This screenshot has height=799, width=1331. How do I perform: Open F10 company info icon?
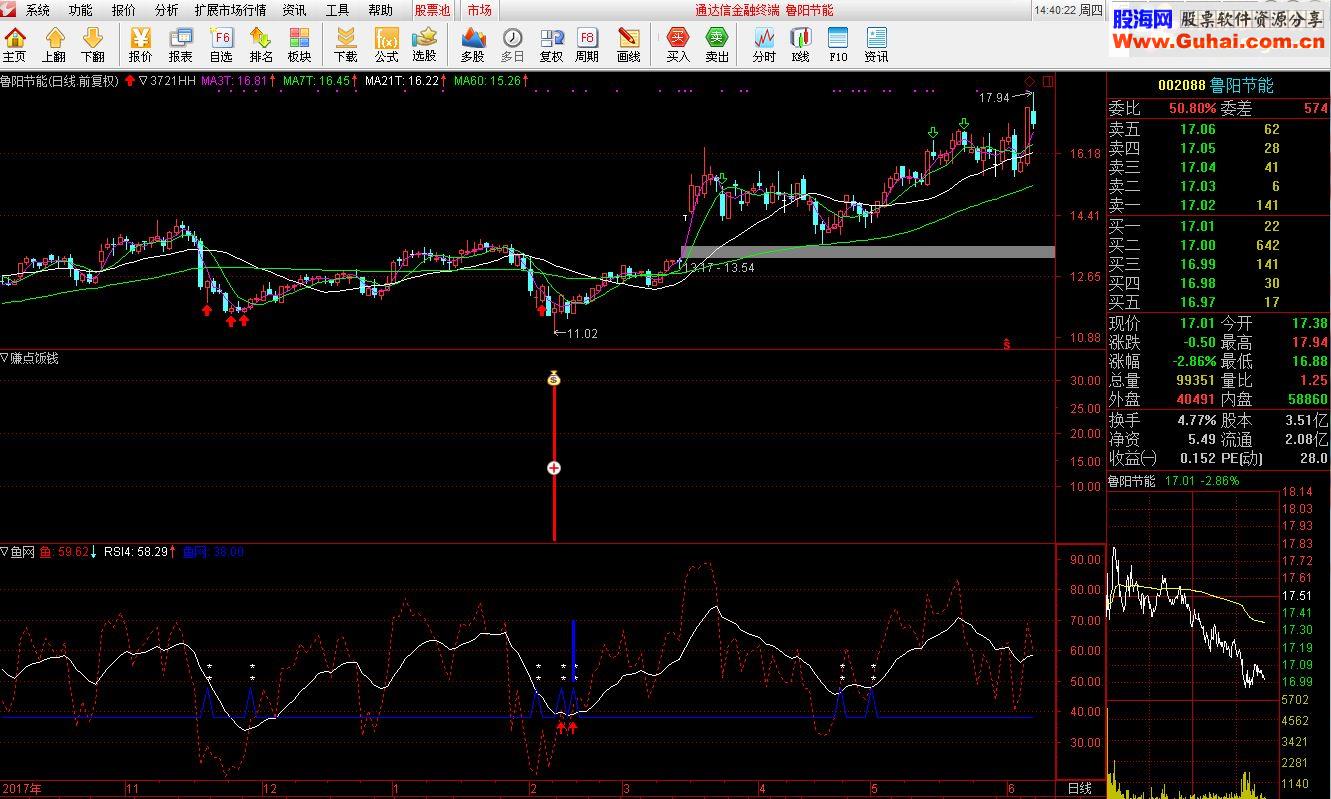click(838, 45)
